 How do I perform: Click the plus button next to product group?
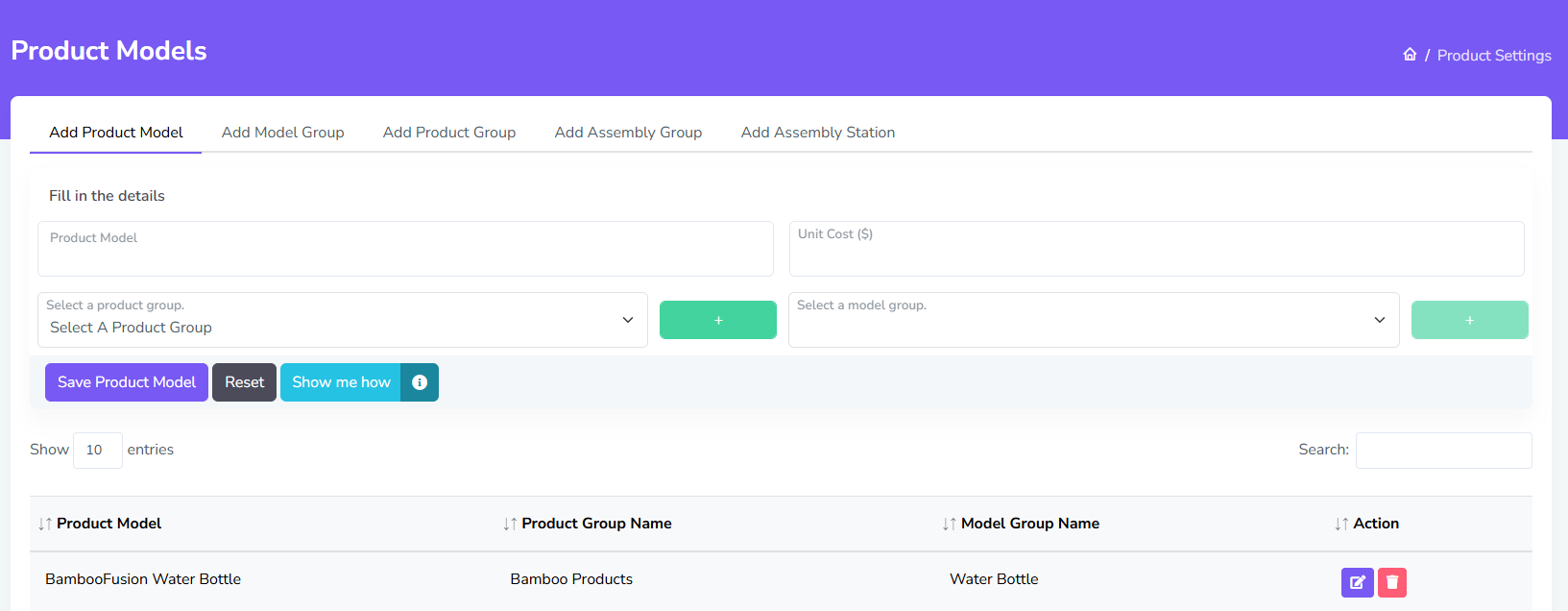(x=717, y=320)
